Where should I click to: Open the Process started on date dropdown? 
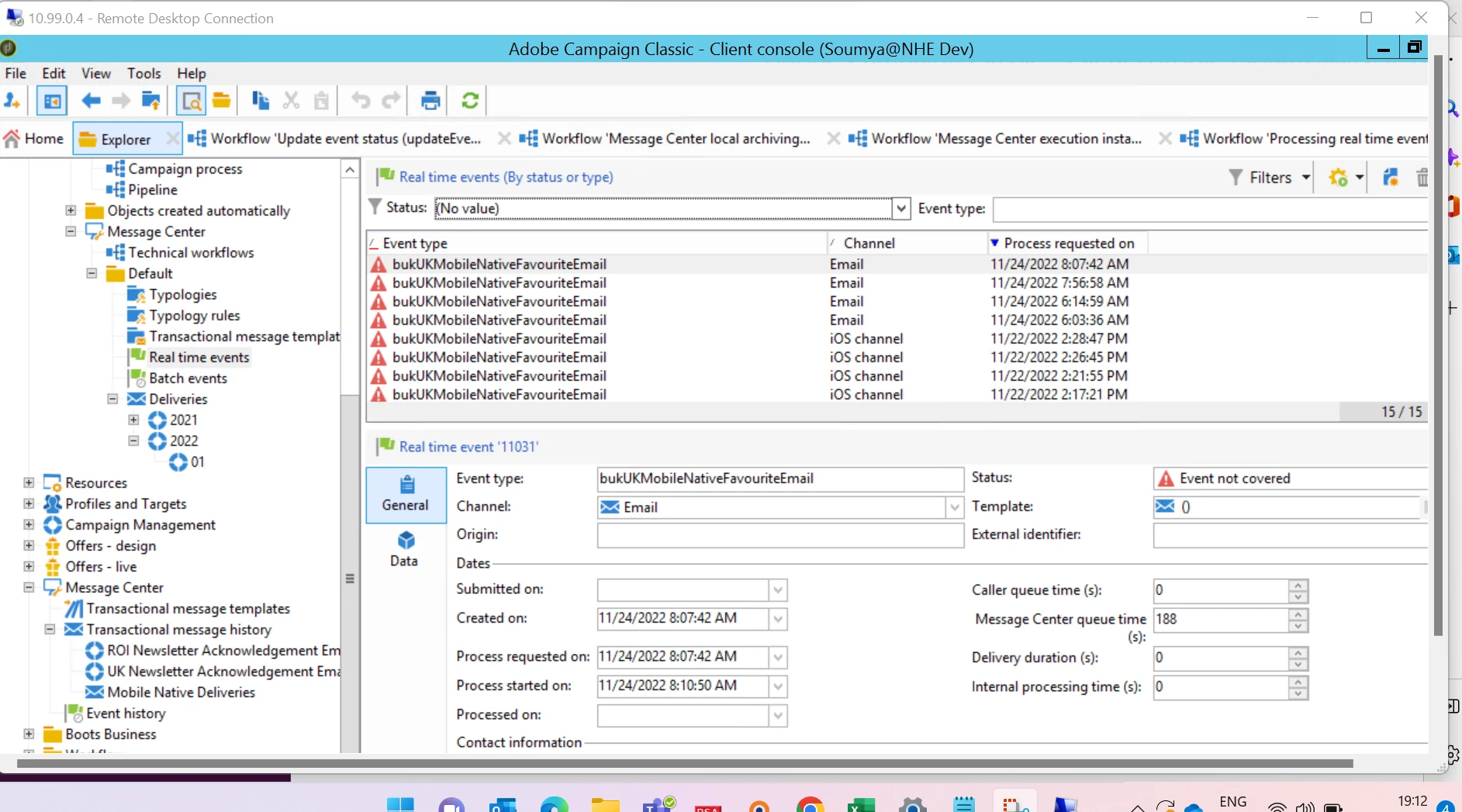tap(778, 686)
